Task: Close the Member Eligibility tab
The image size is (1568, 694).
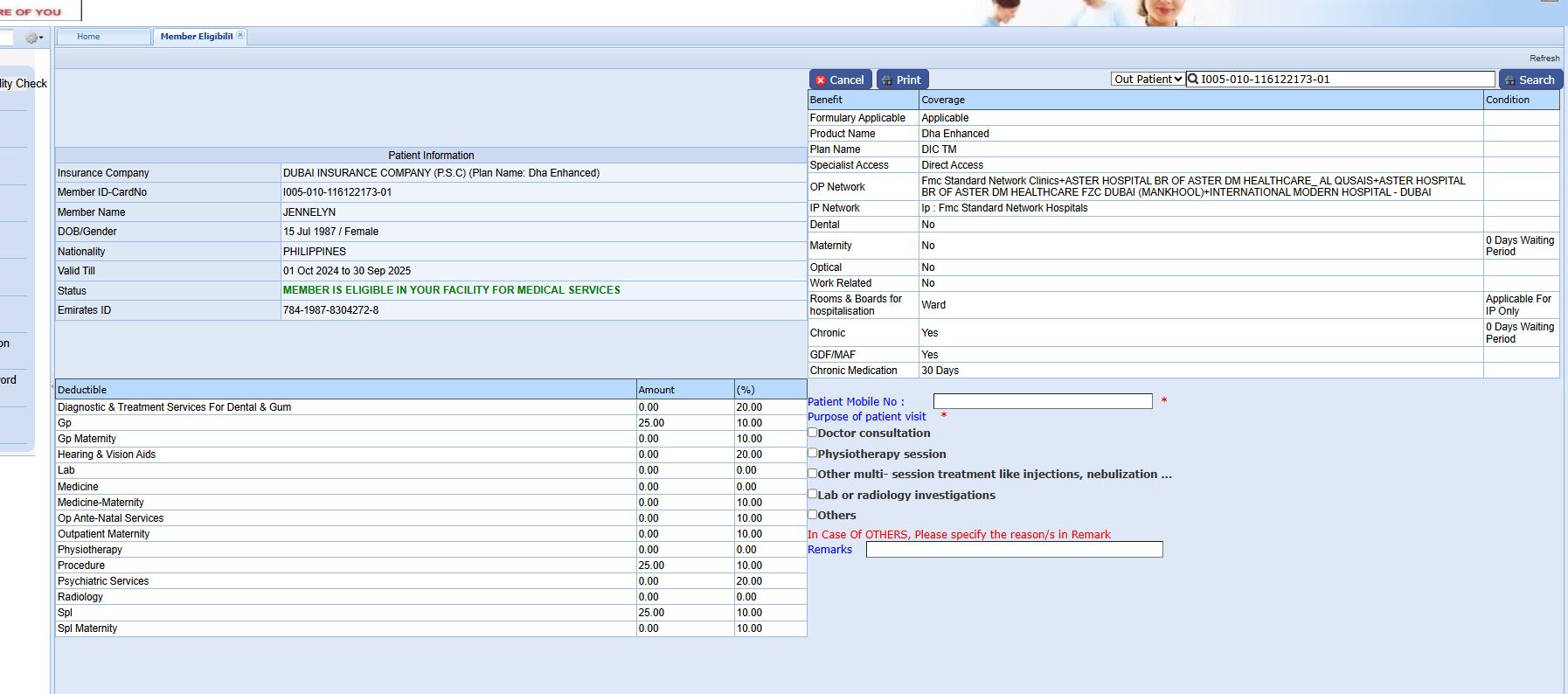Action: [x=240, y=35]
